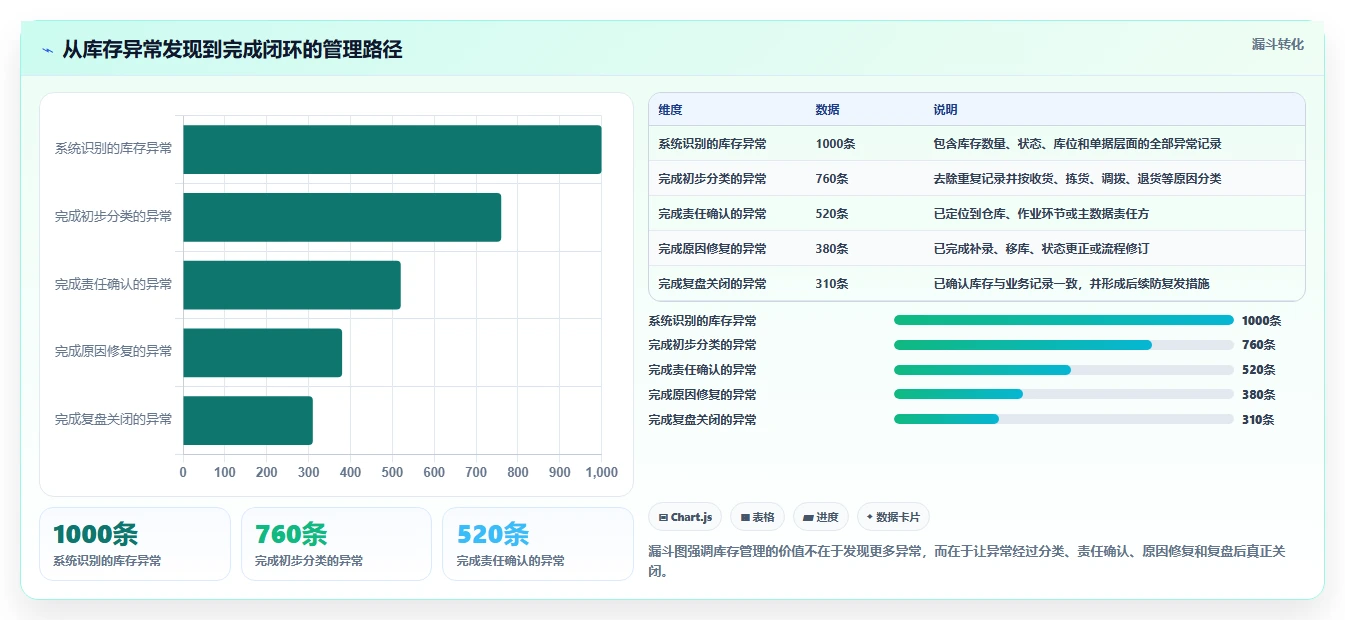Screen dimensions: 1345x620
Task: Click the Chart.js chip
Action: (x=685, y=517)
